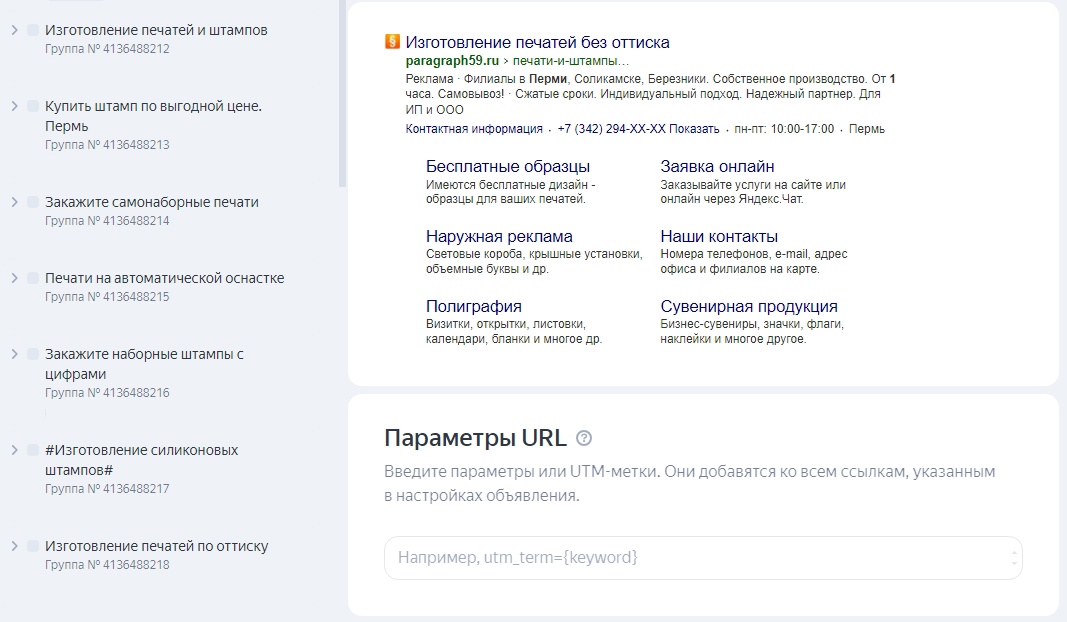
Task: Expand the Купить штамп по выгодной цене group
Action: pos(15,106)
